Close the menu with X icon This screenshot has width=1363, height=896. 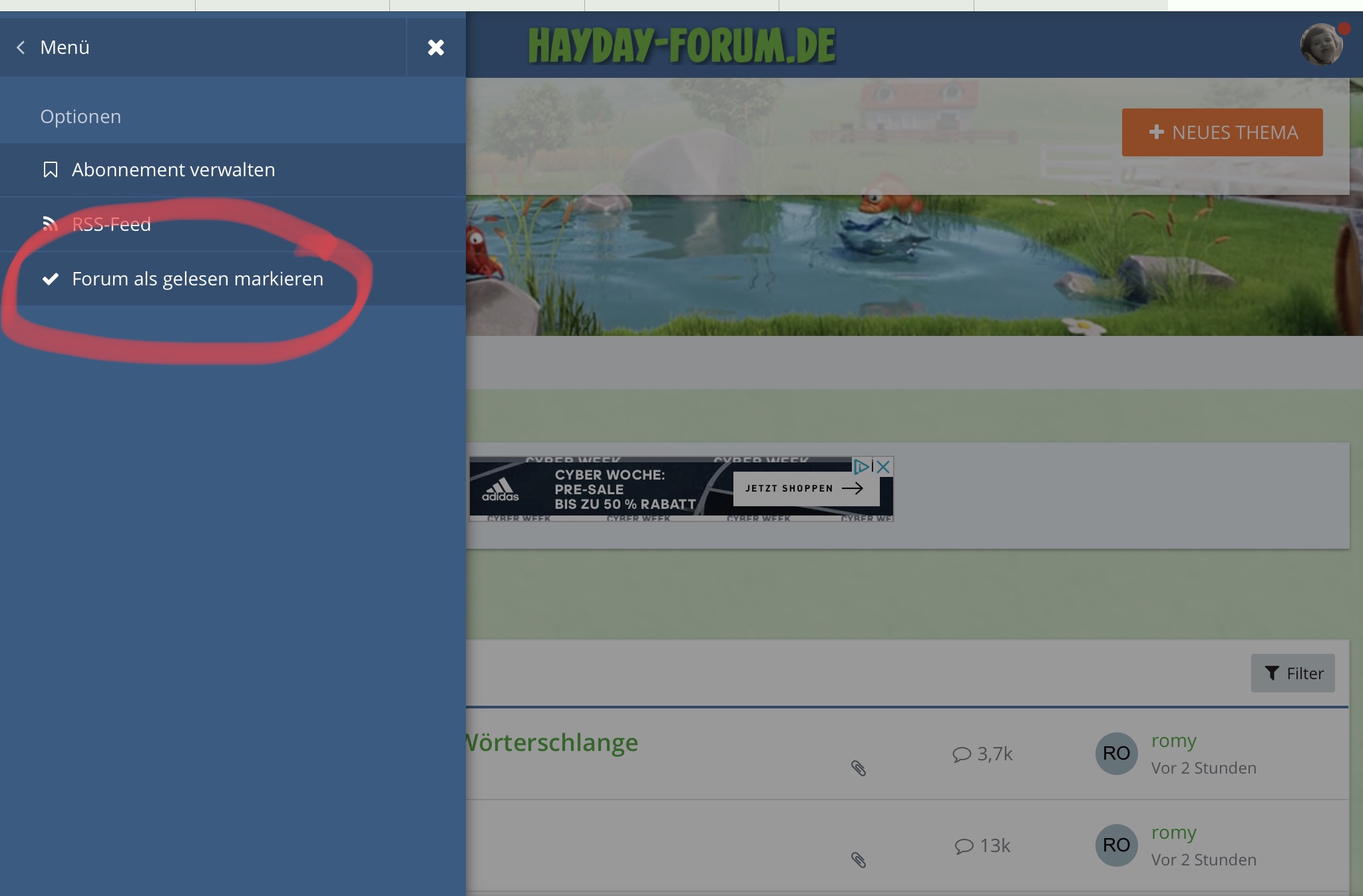436,47
